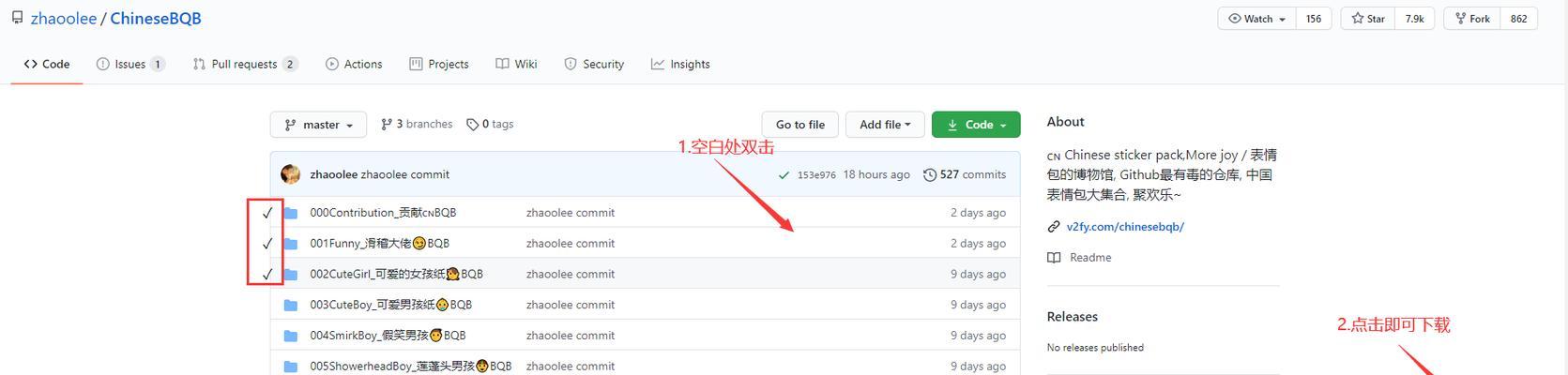This screenshot has height=375, width=1568.
Task: View the 3 branches link
Action: [417, 124]
